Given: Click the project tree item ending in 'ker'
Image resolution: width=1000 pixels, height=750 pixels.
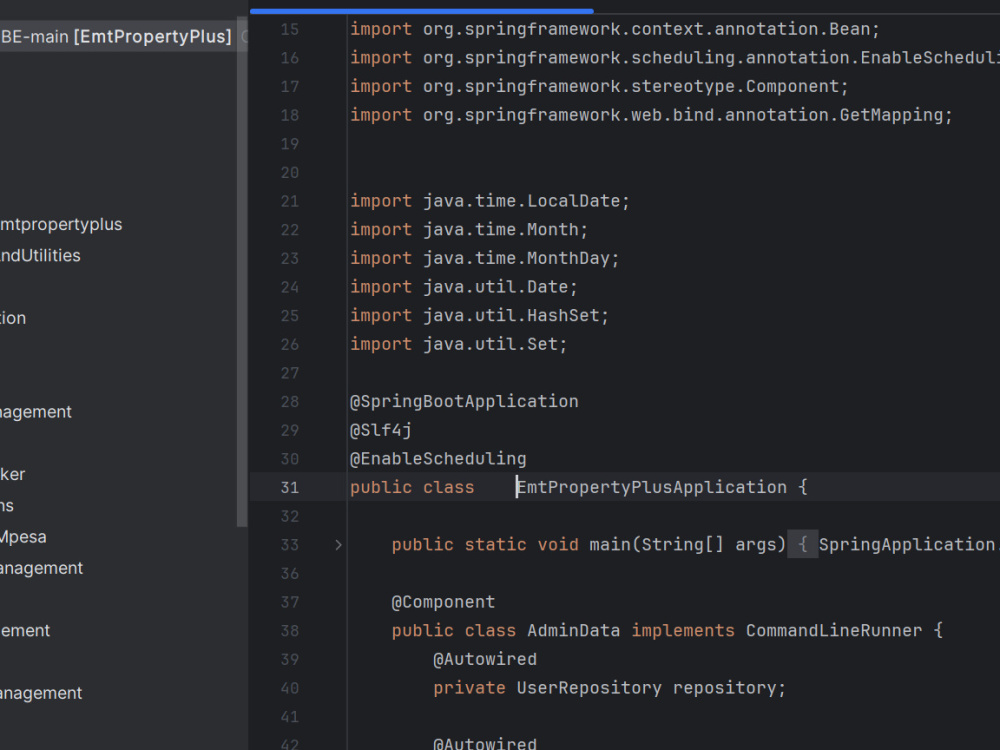Looking at the screenshot, I should click(13, 474).
